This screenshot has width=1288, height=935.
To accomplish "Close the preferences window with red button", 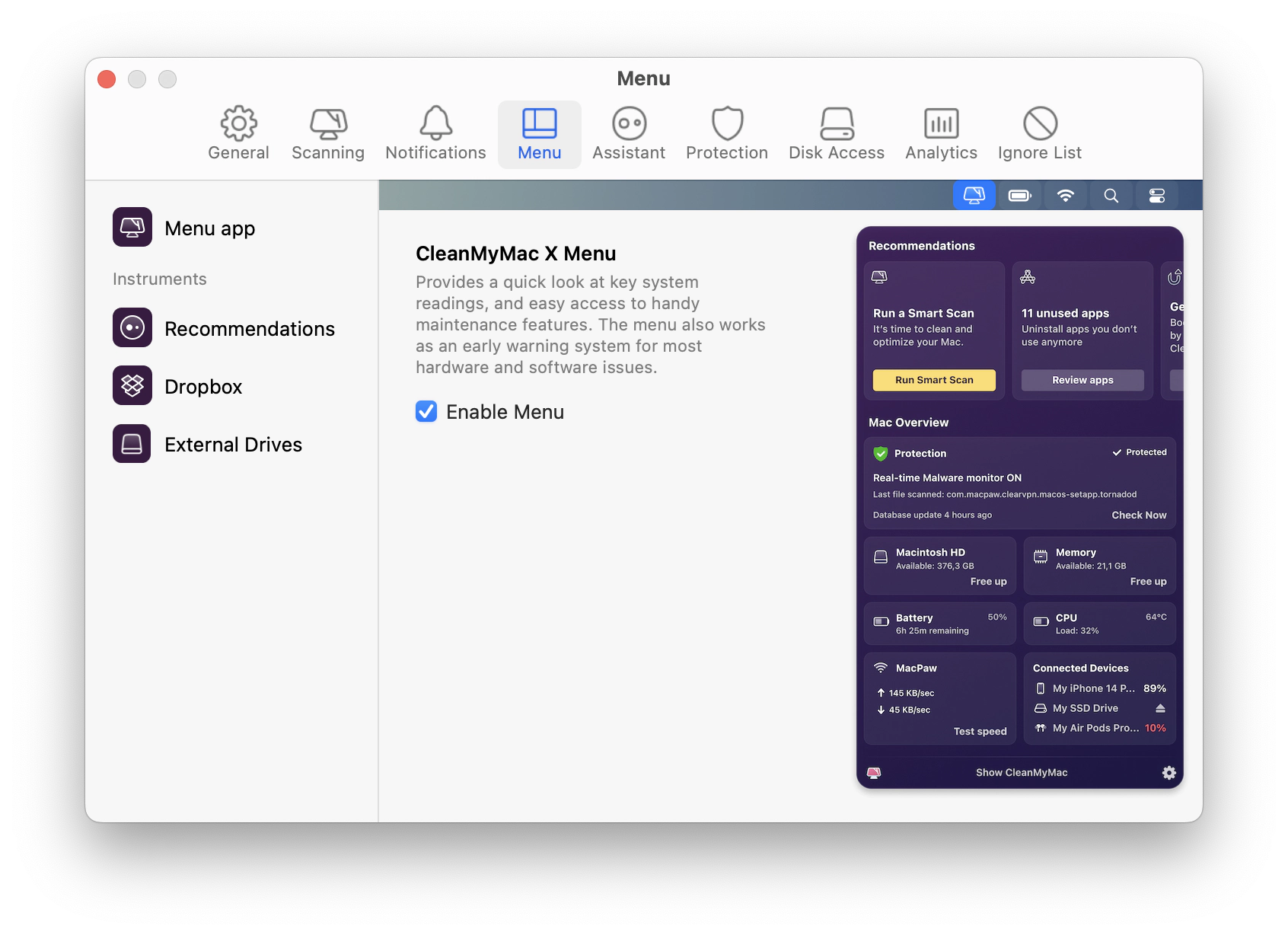I will pyautogui.click(x=107, y=79).
